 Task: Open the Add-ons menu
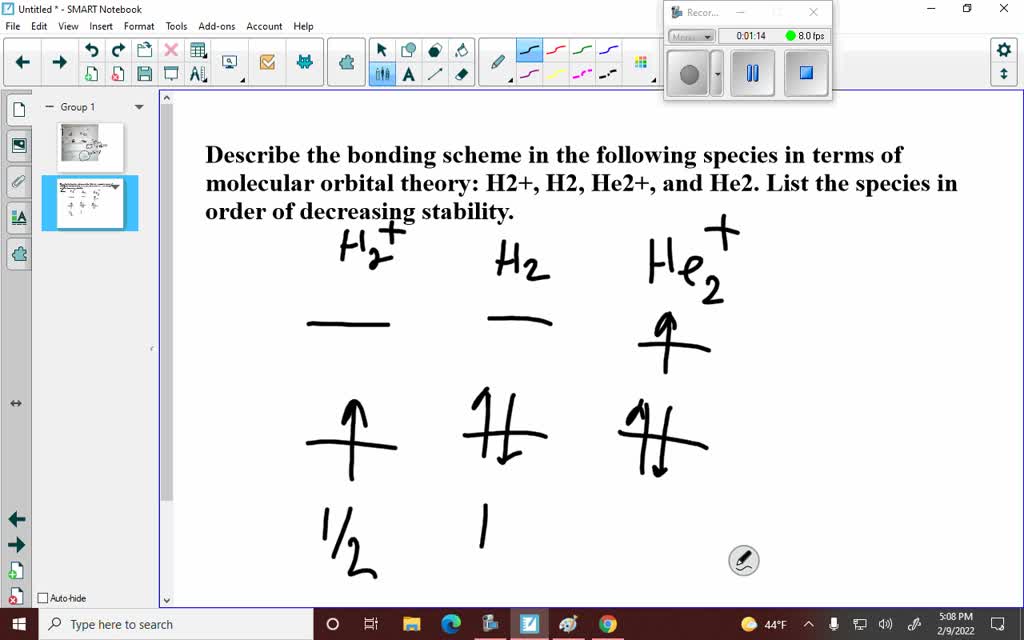216,26
